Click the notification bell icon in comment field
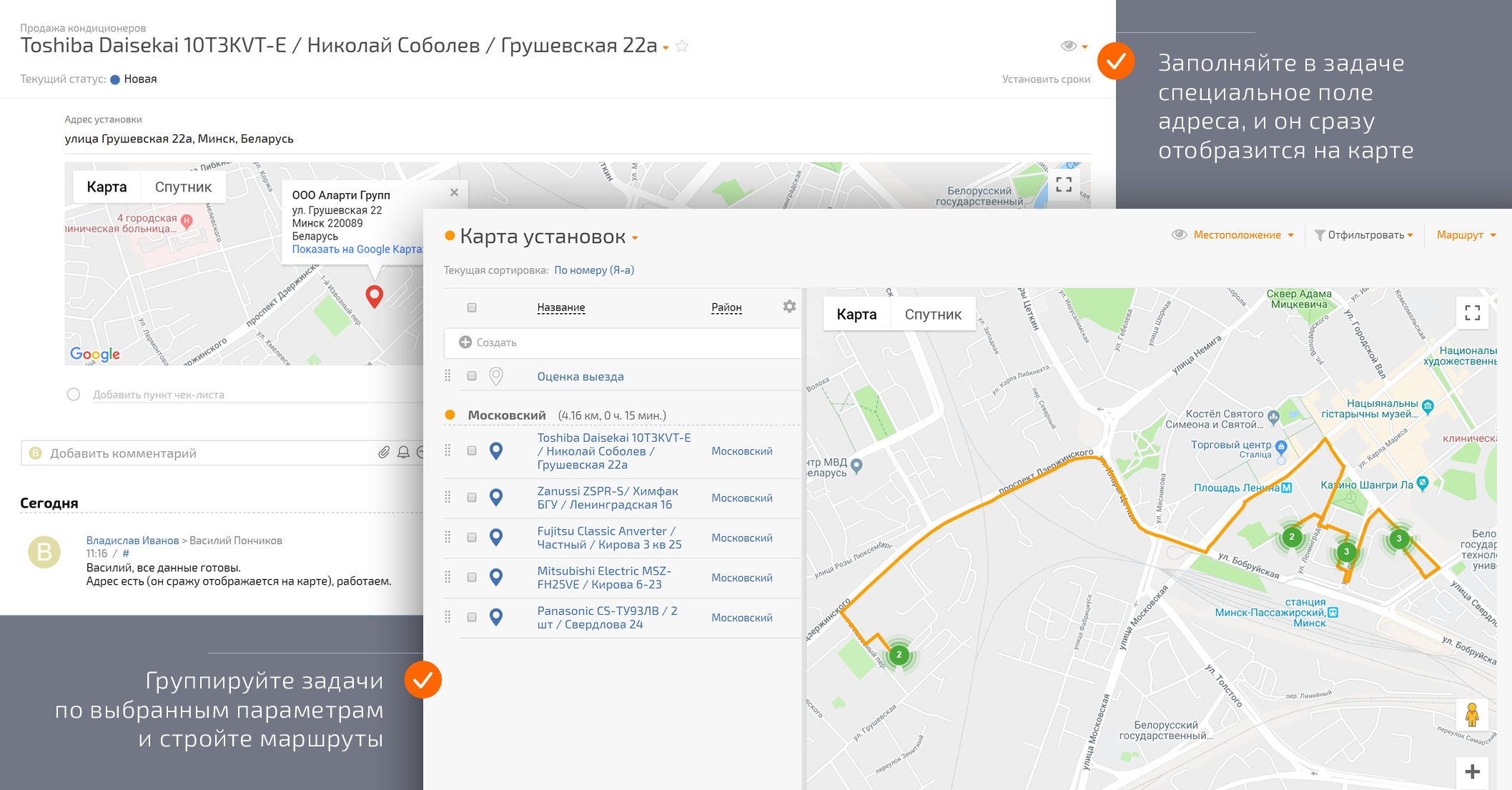This screenshot has width=1512, height=790. (x=403, y=453)
